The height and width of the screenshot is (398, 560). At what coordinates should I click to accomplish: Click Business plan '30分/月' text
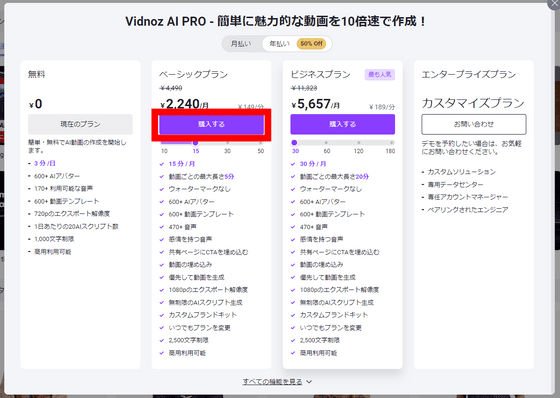click(313, 164)
